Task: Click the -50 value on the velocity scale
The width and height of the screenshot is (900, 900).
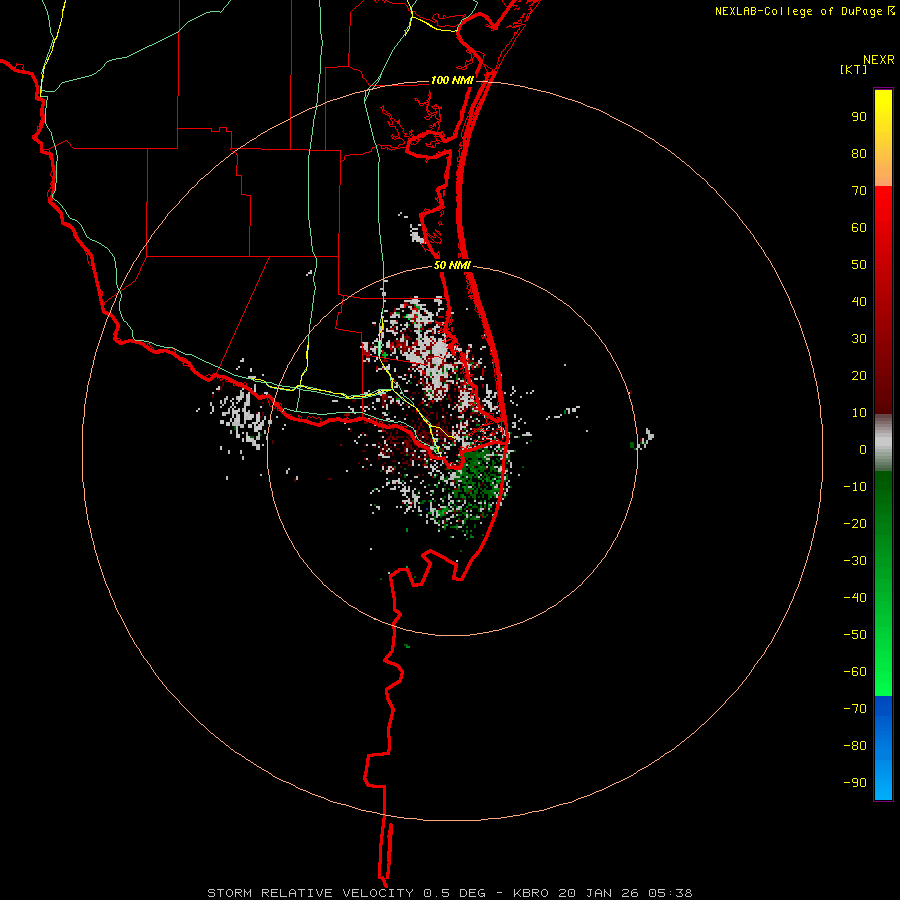Action: (x=855, y=635)
